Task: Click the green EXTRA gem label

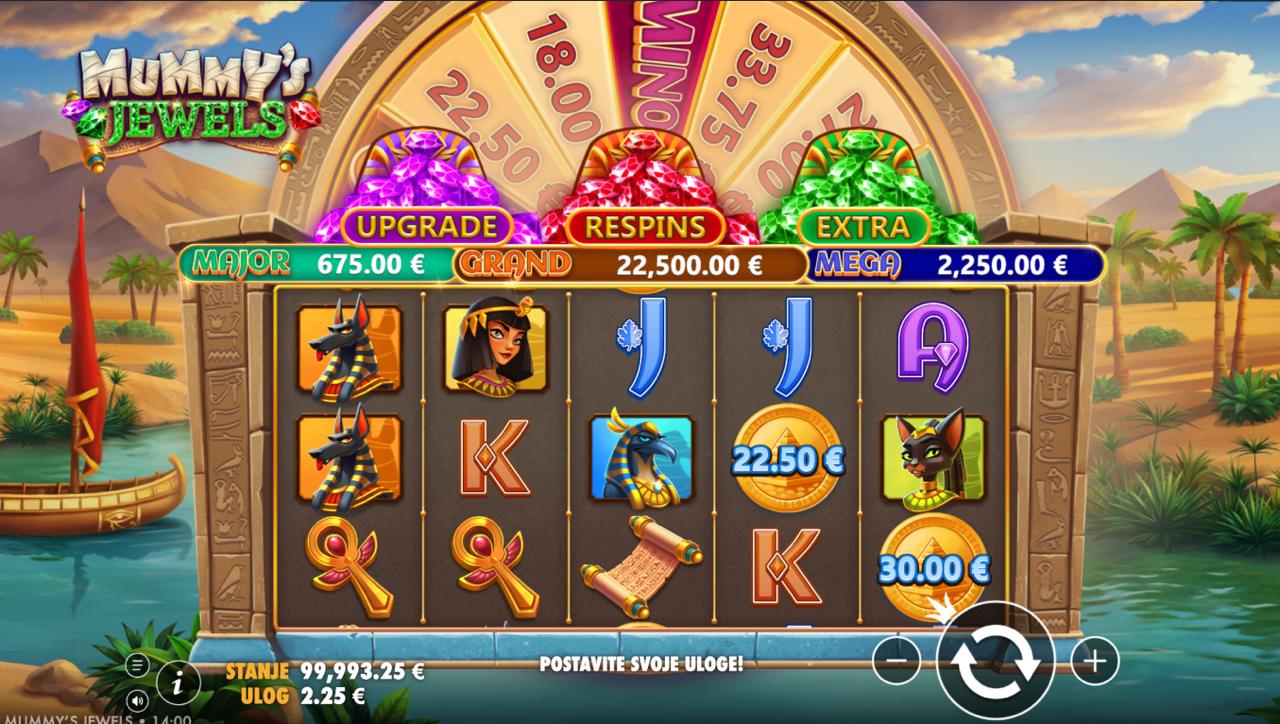Action: coord(863,227)
